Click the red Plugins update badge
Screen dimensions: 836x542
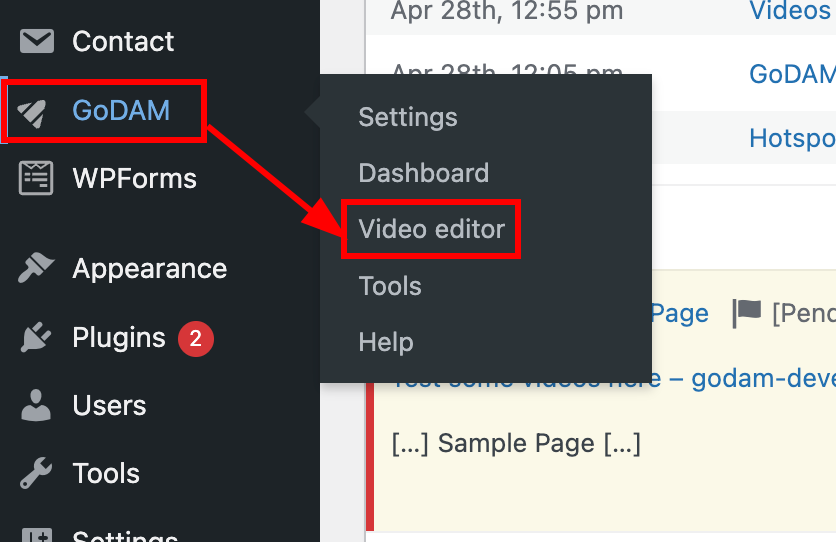[195, 339]
